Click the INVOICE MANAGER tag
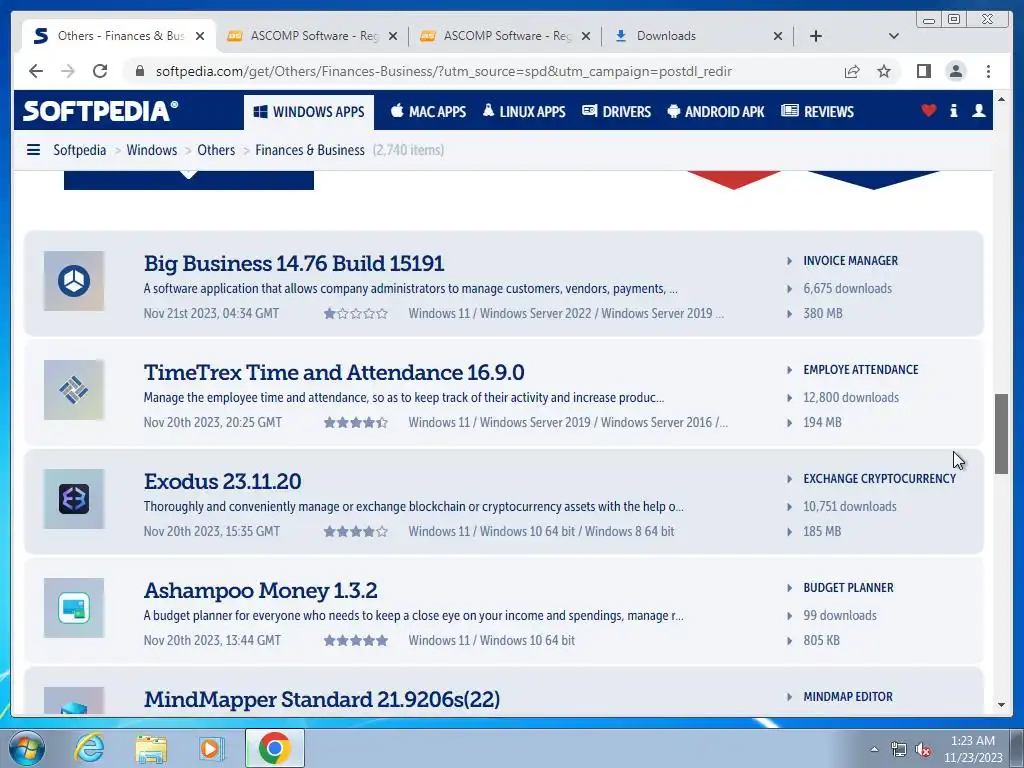This screenshot has height=768, width=1024. point(850,261)
